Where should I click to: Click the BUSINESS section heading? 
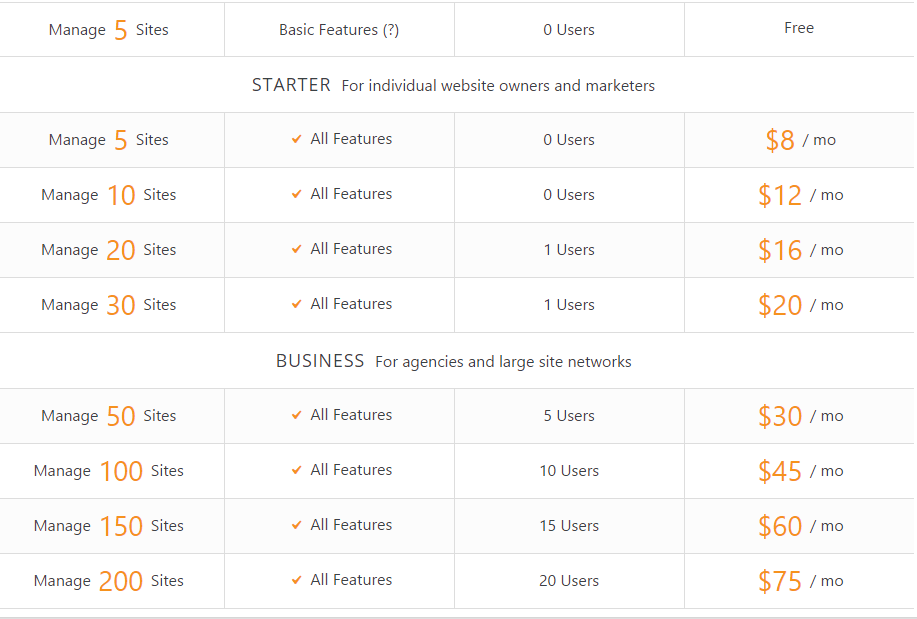[x=320, y=361]
